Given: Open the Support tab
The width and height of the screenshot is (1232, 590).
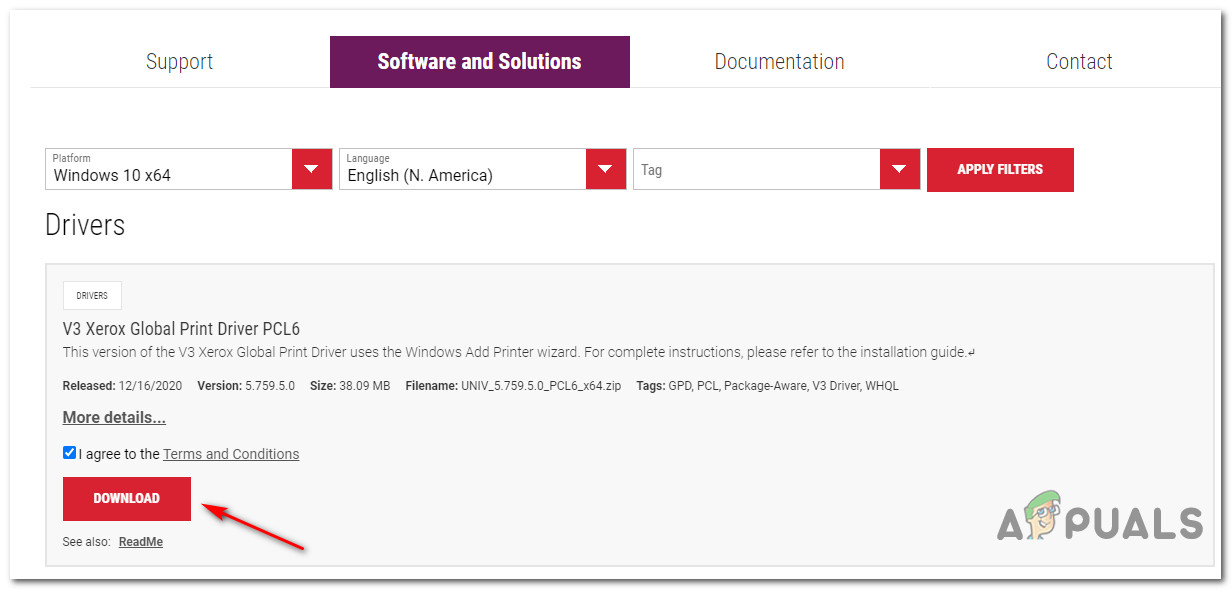Looking at the screenshot, I should click(x=180, y=62).
